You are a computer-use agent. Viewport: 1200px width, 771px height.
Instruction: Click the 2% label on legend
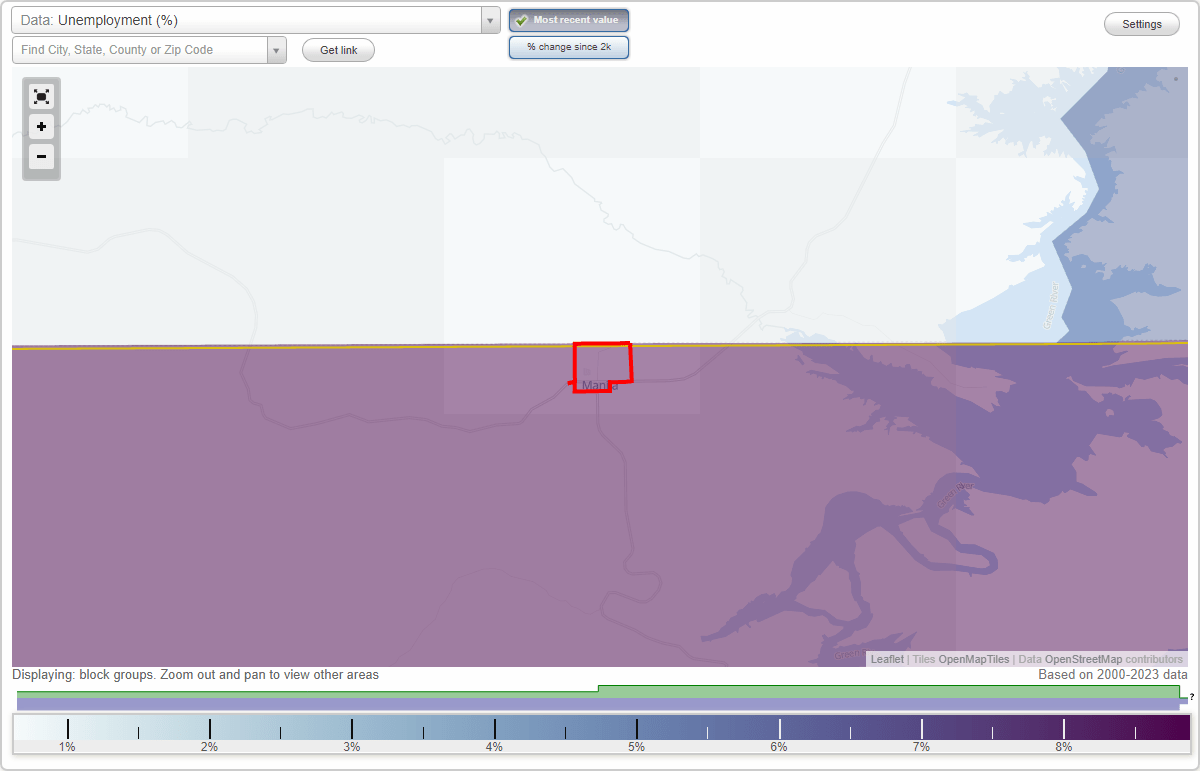pos(209,747)
